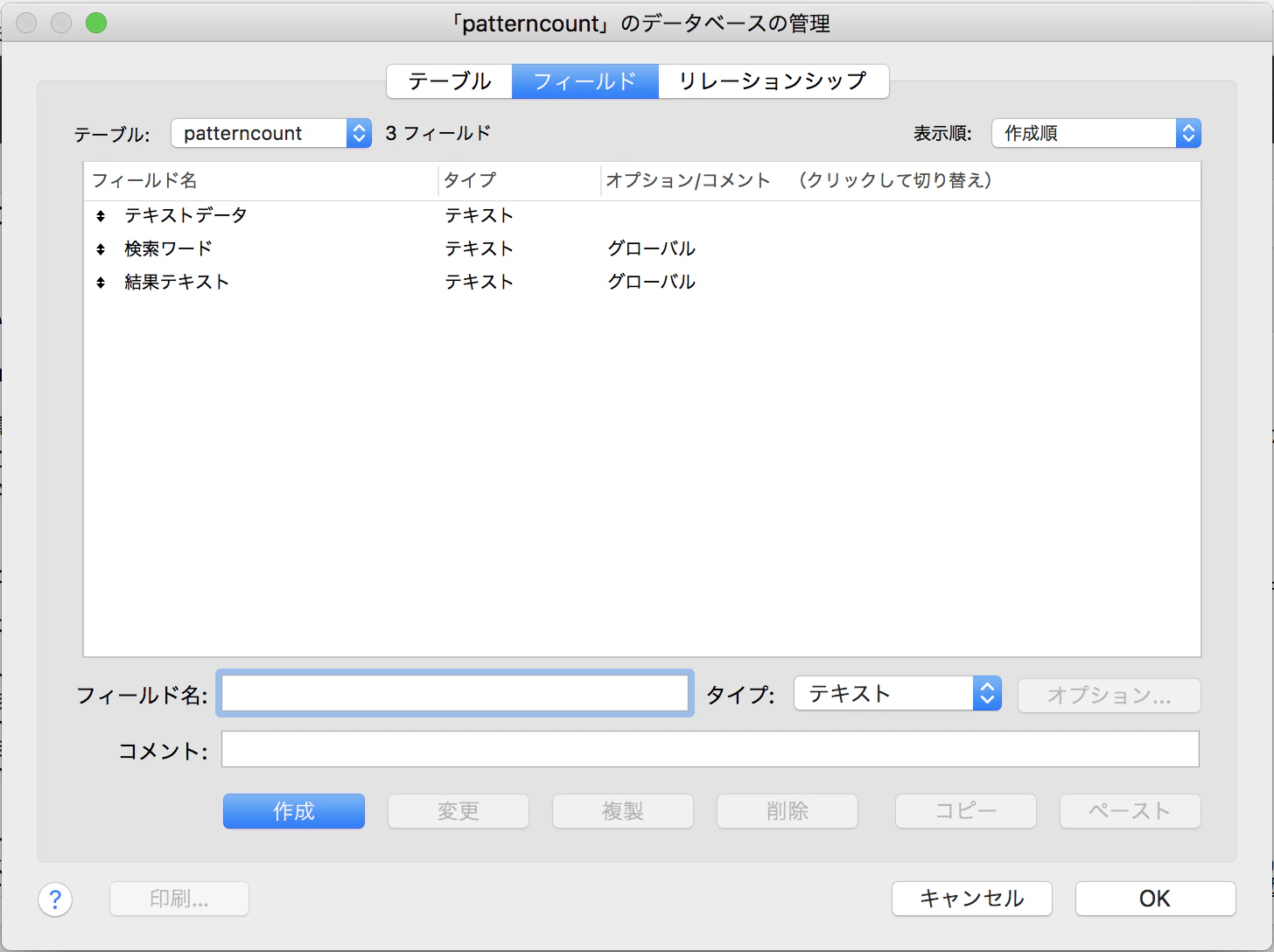This screenshot has width=1274, height=952.
Task: Select the 検索ワード field row
Action: (x=642, y=248)
